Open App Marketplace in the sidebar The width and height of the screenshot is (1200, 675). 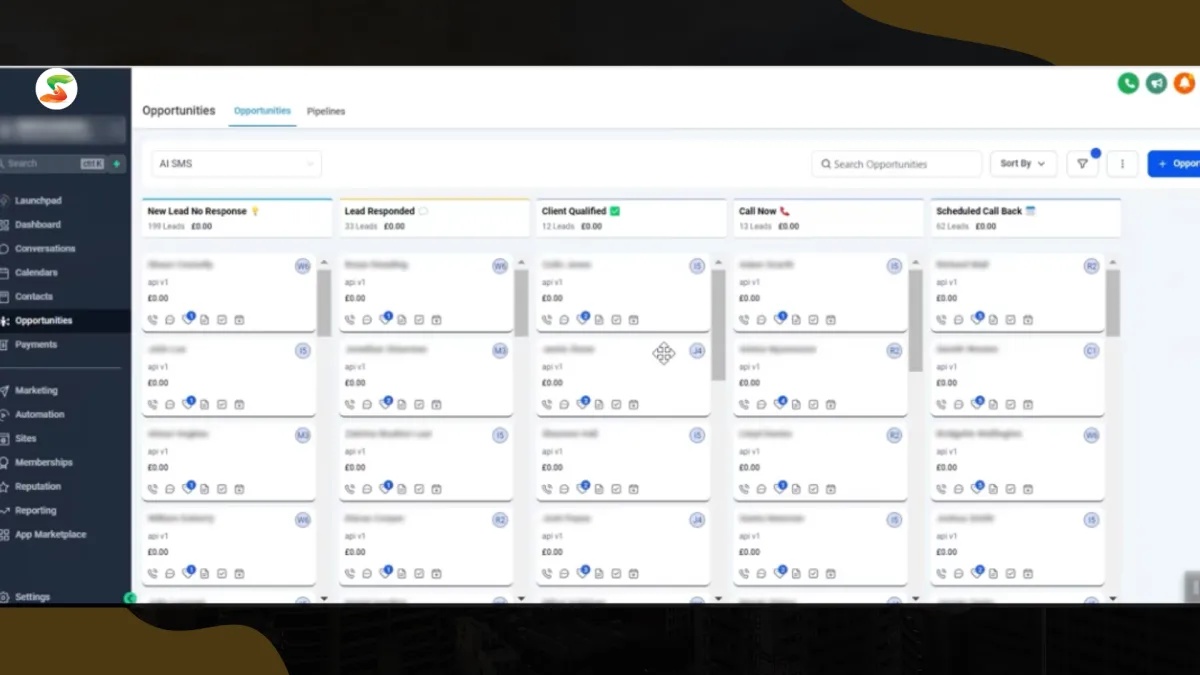point(50,535)
